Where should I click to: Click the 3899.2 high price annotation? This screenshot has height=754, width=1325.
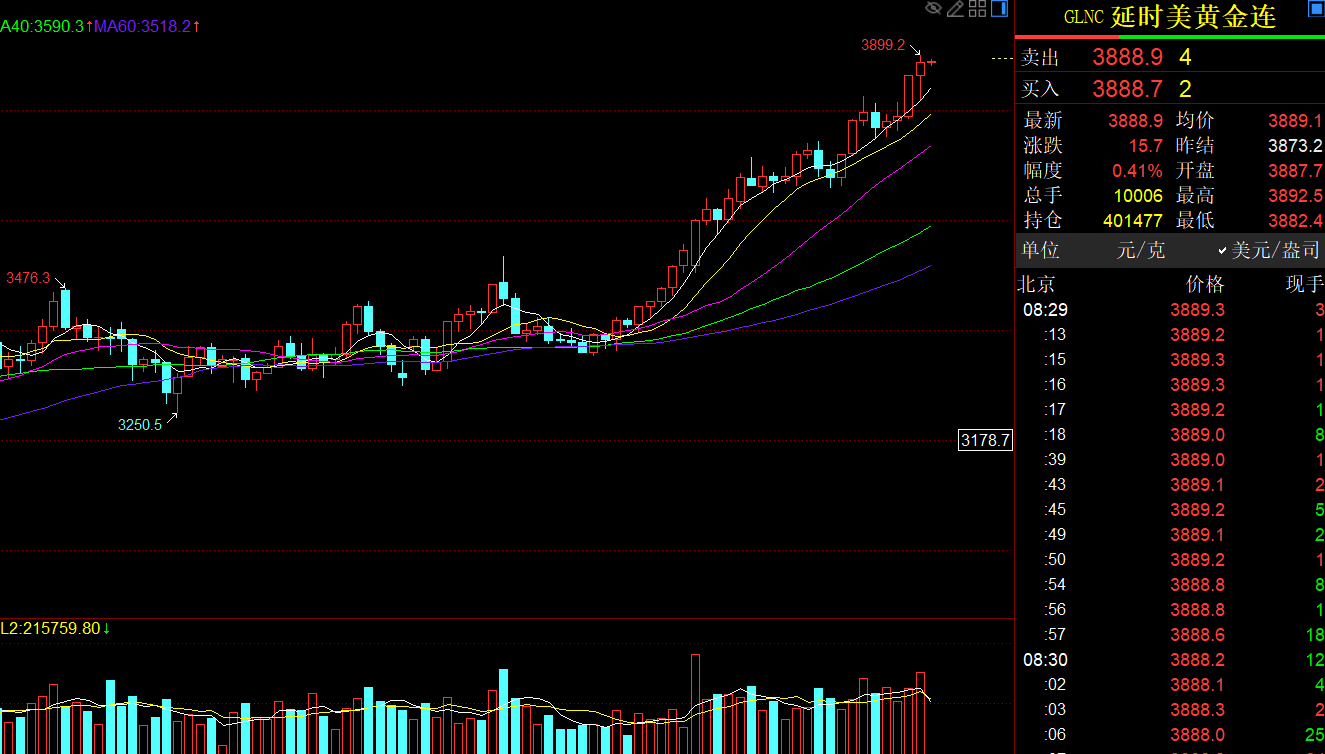tap(882, 45)
